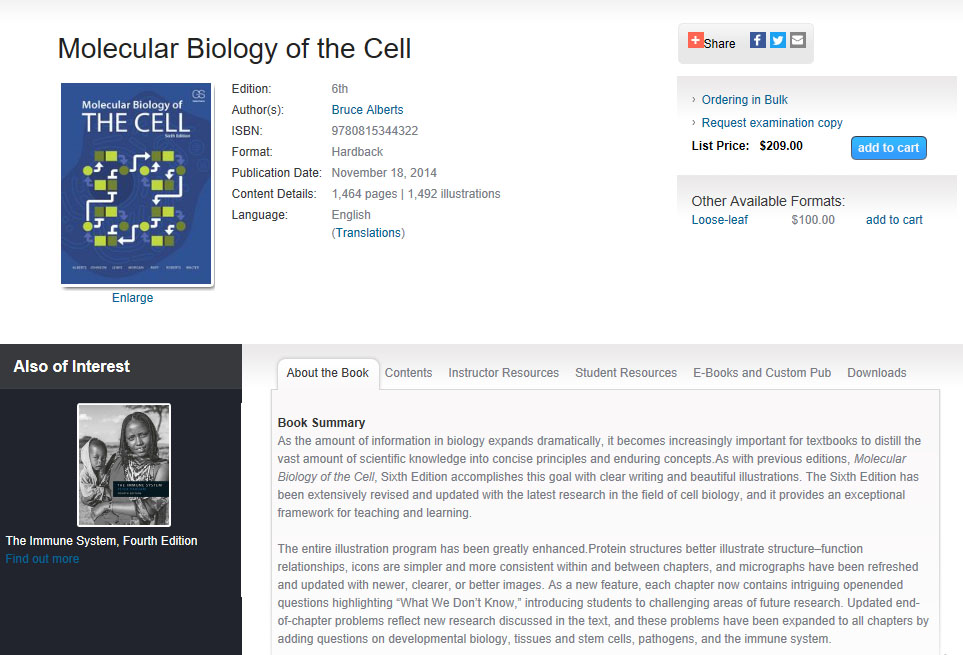Request an examination copy
Viewport: 963px width, 655px height.
771,123
